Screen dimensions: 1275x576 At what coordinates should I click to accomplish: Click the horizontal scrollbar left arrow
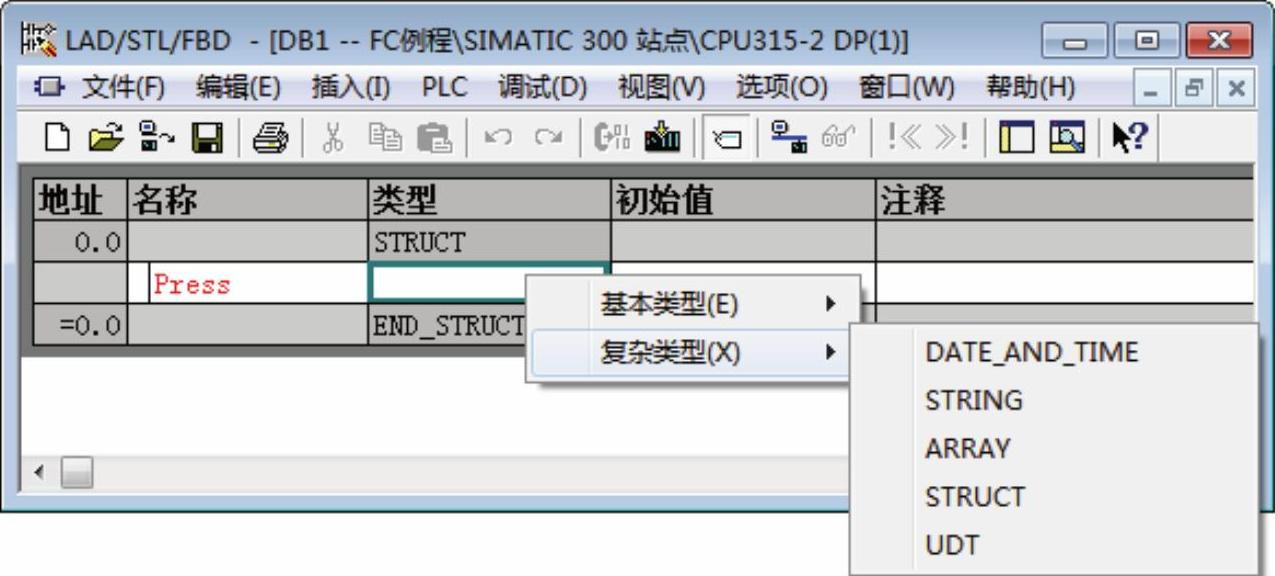pyautogui.click(x=38, y=472)
